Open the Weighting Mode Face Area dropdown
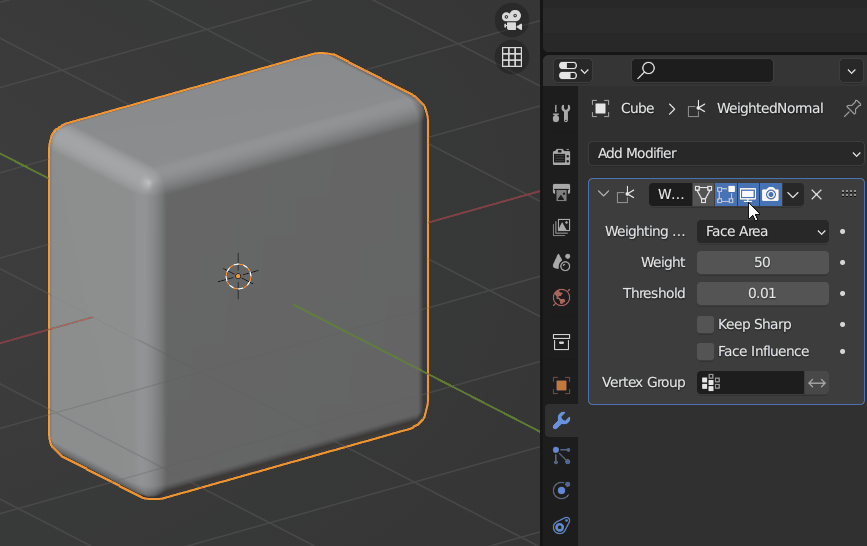 pos(762,231)
